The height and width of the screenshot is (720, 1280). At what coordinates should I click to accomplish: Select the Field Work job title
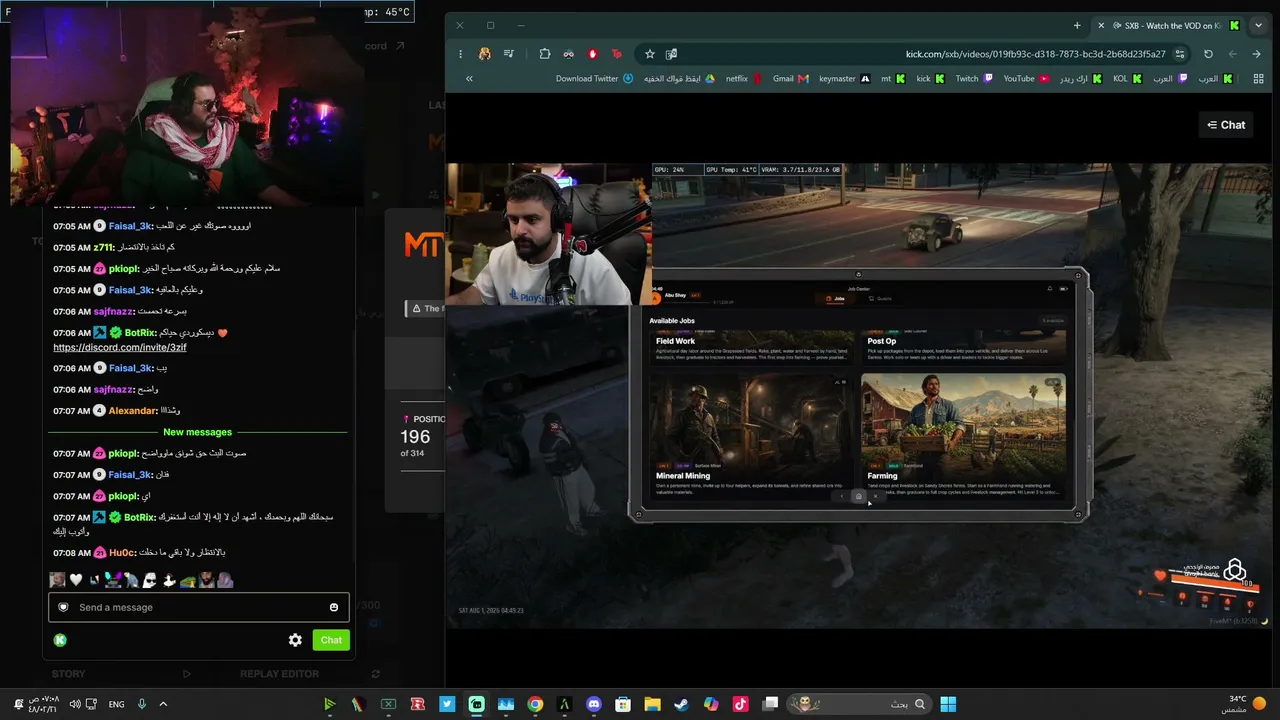coord(676,341)
